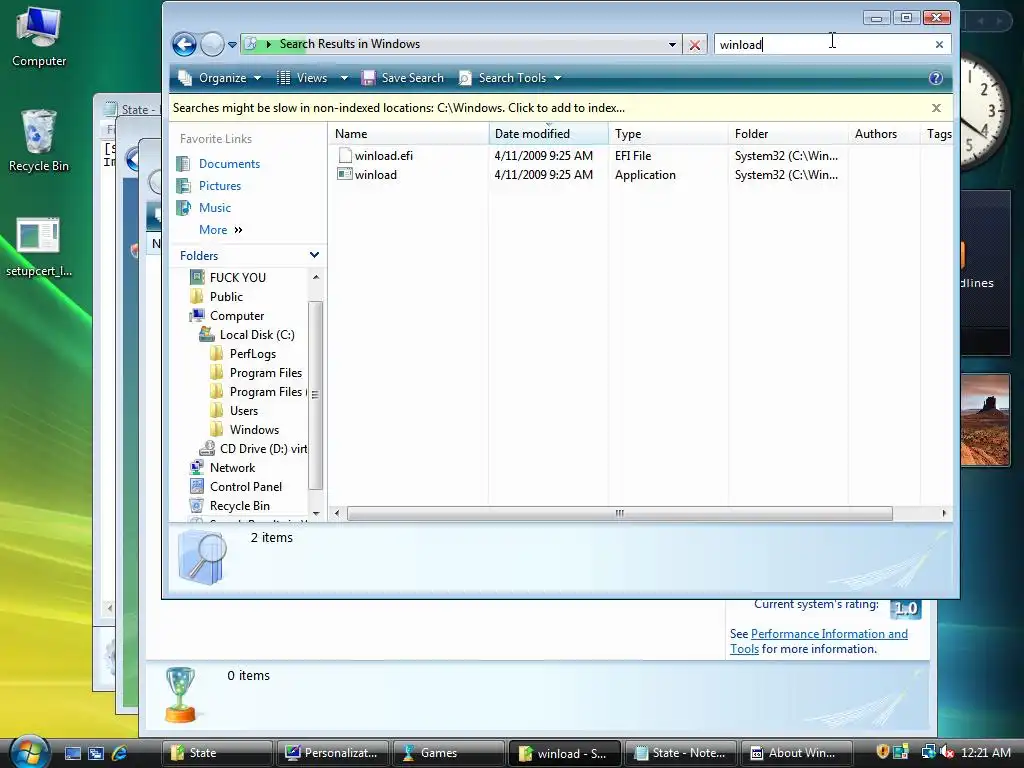The height and width of the screenshot is (768, 1024).
Task: Select Network in the folder tree
Action: (232, 468)
